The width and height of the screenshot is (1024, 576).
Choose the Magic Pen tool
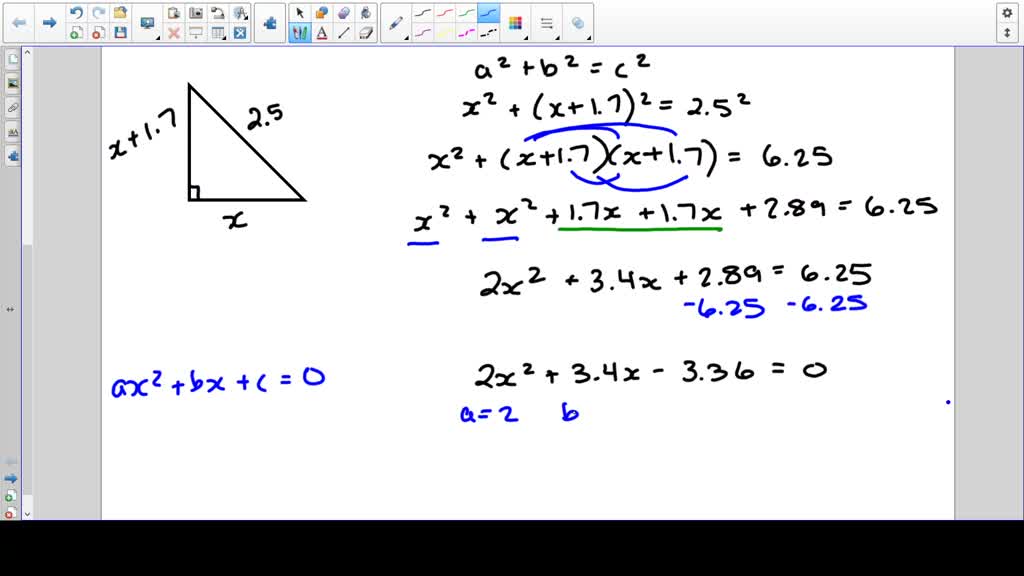click(344, 13)
